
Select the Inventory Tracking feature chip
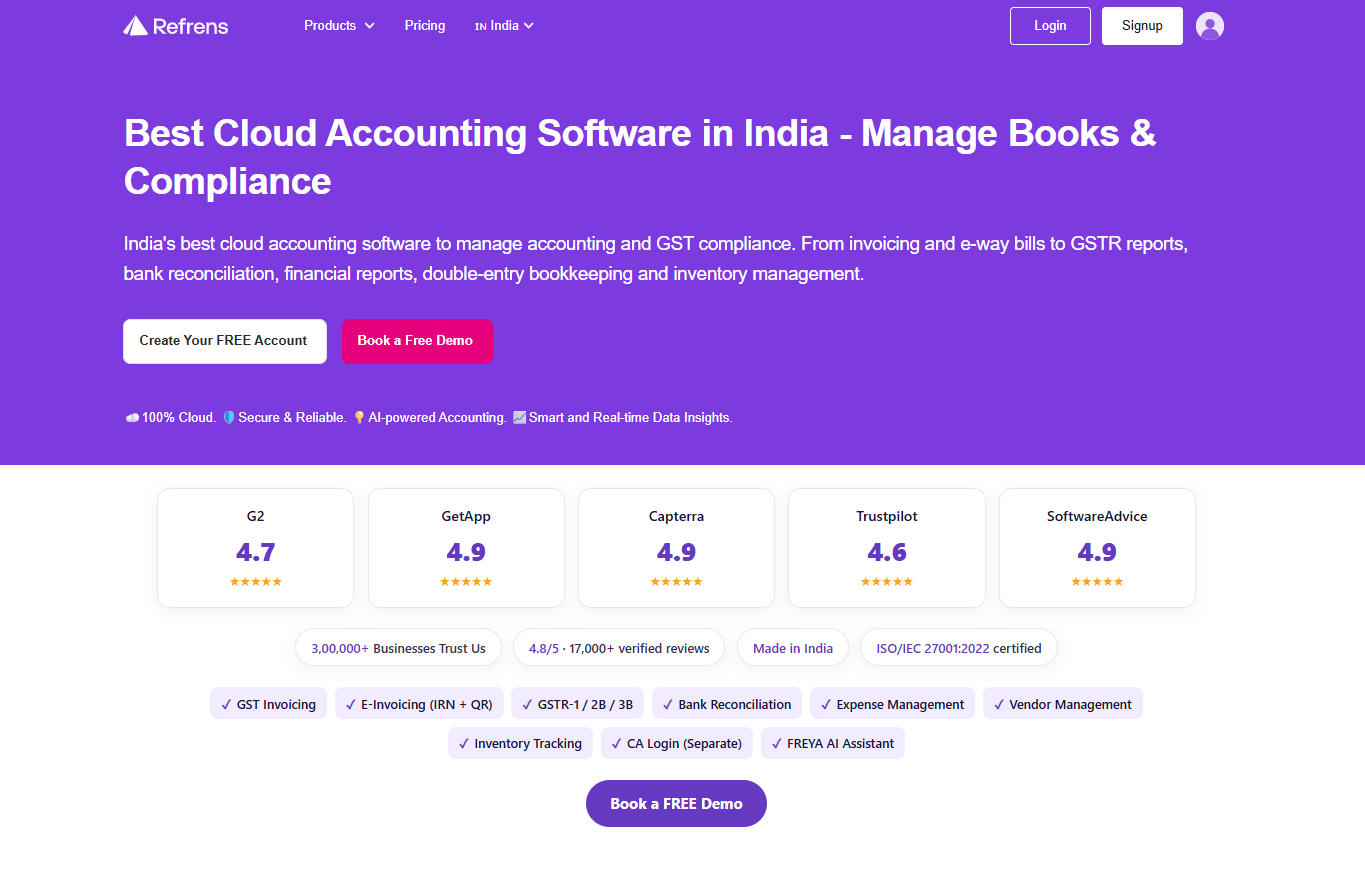coord(520,743)
